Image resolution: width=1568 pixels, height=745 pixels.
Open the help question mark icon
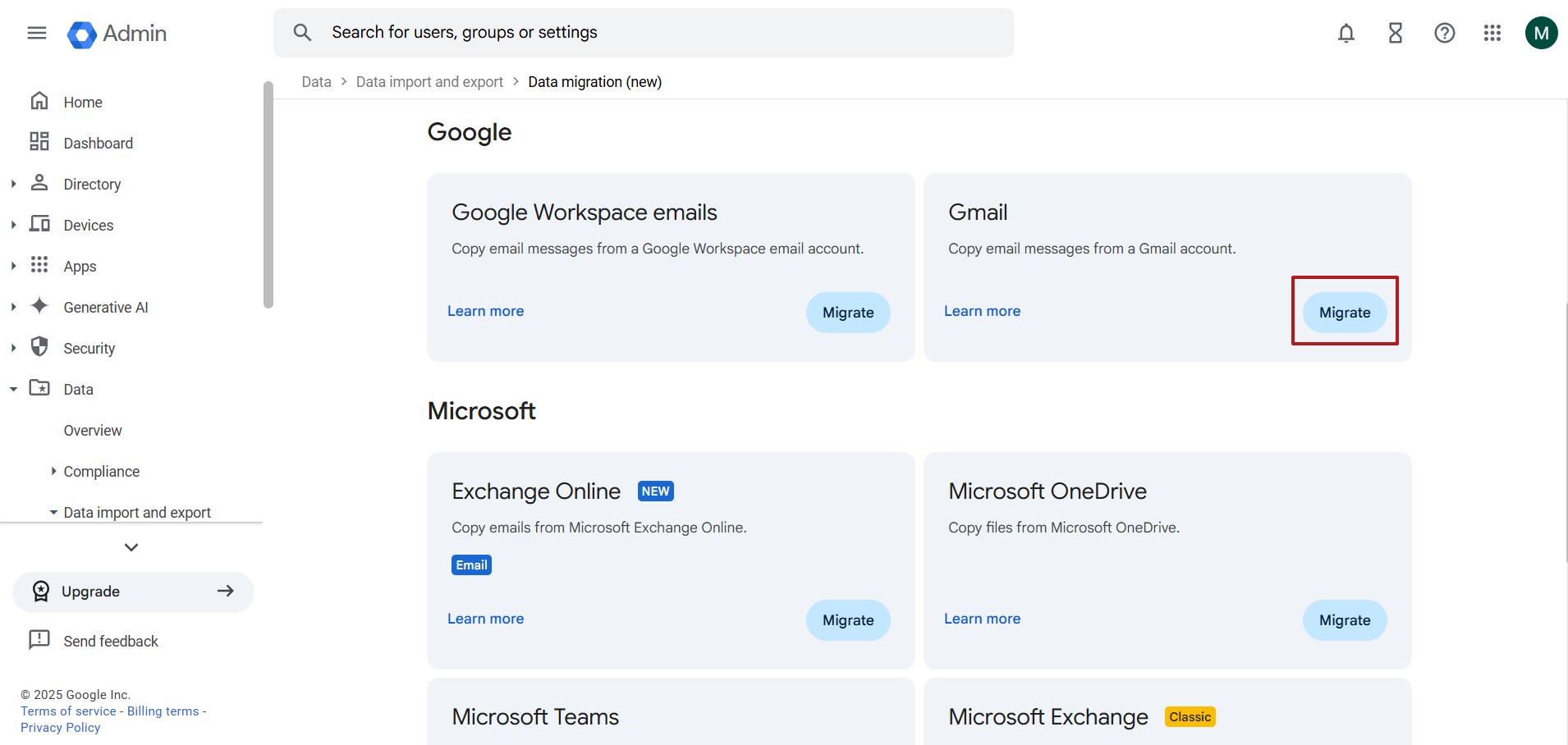[x=1444, y=33]
